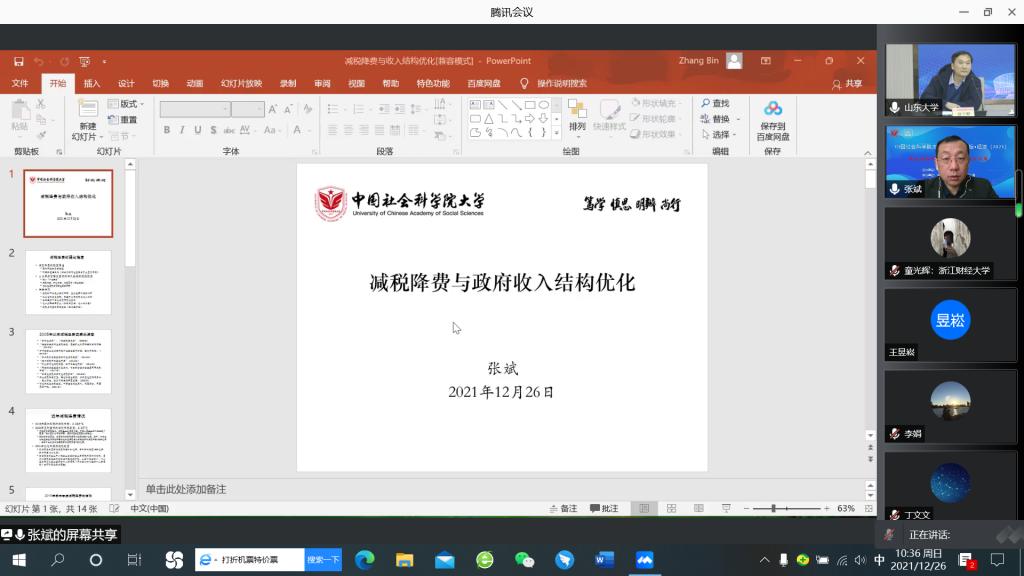
Task: Switch to Slide Sorter view icon
Action: pos(669,509)
